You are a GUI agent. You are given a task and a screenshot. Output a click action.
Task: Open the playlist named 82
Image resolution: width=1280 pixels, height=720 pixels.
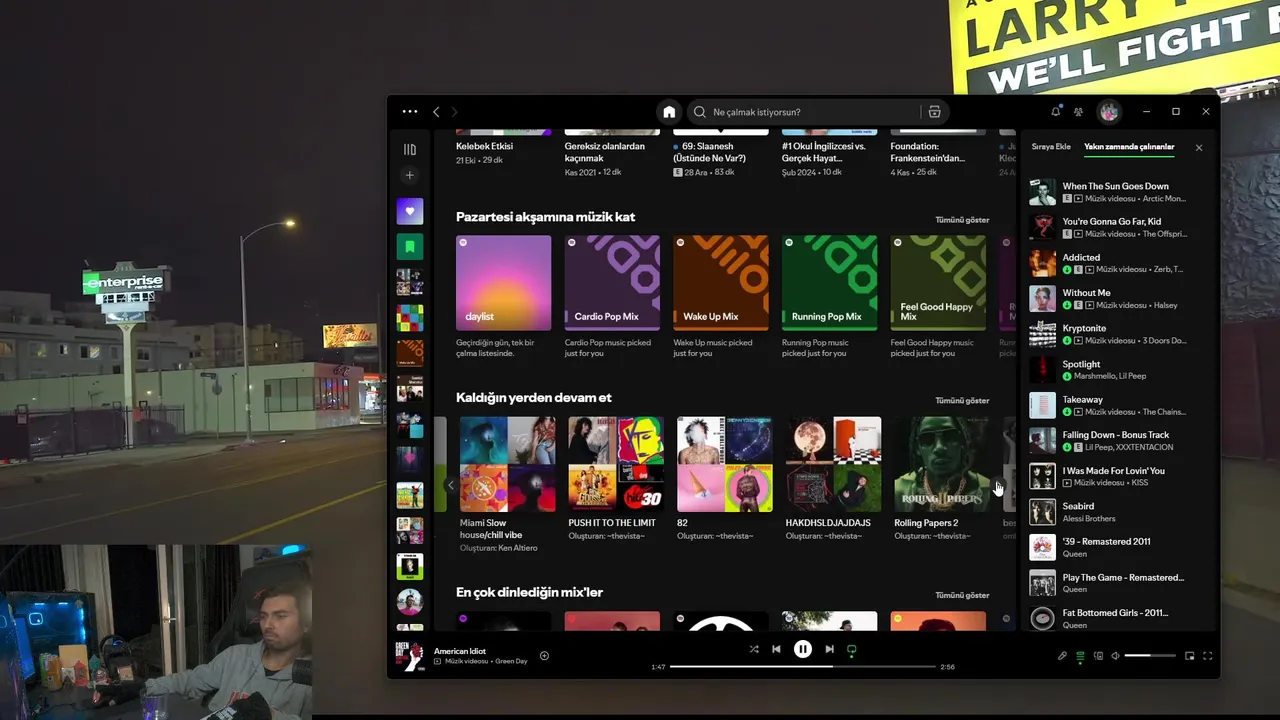coord(724,480)
